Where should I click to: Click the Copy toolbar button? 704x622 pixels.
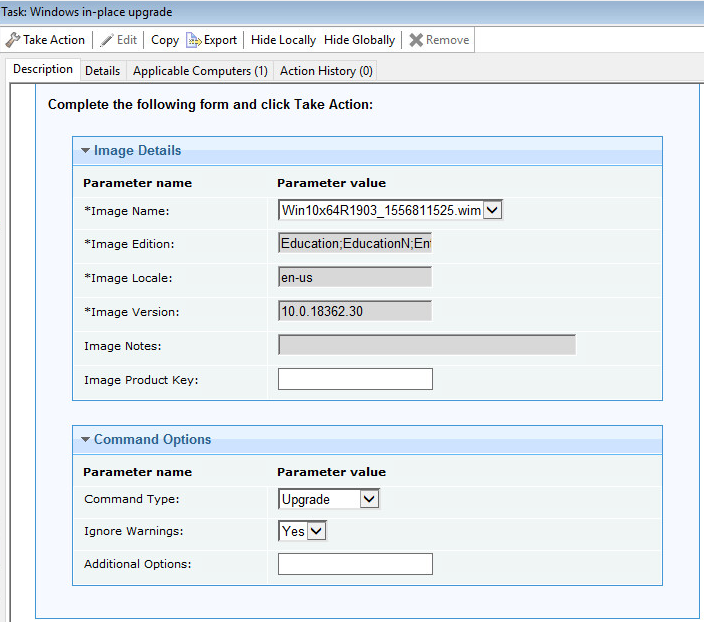(165, 40)
